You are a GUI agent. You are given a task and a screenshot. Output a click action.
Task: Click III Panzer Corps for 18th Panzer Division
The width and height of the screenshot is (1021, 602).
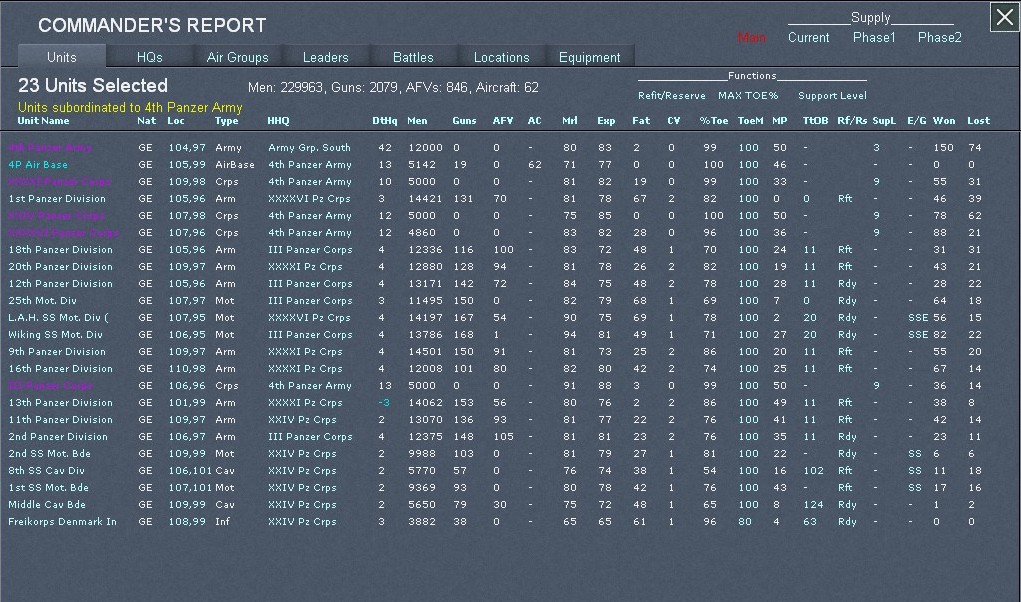point(310,250)
